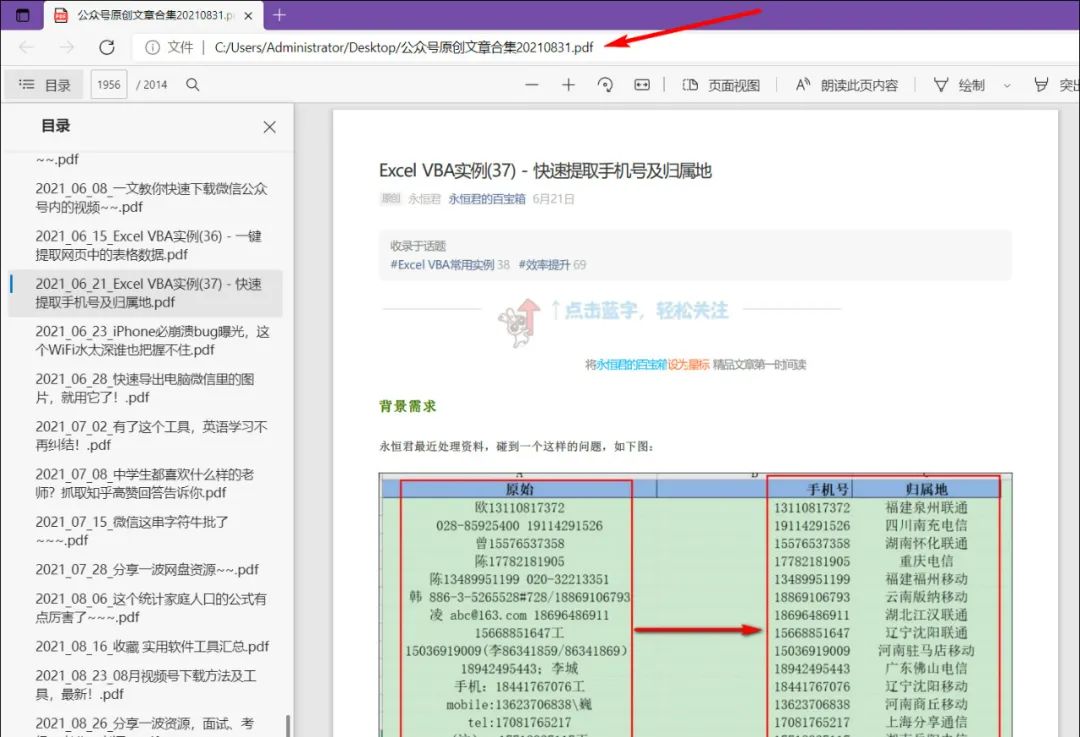
Task: Activate fit-to-width view
Action: pos(640,85)
